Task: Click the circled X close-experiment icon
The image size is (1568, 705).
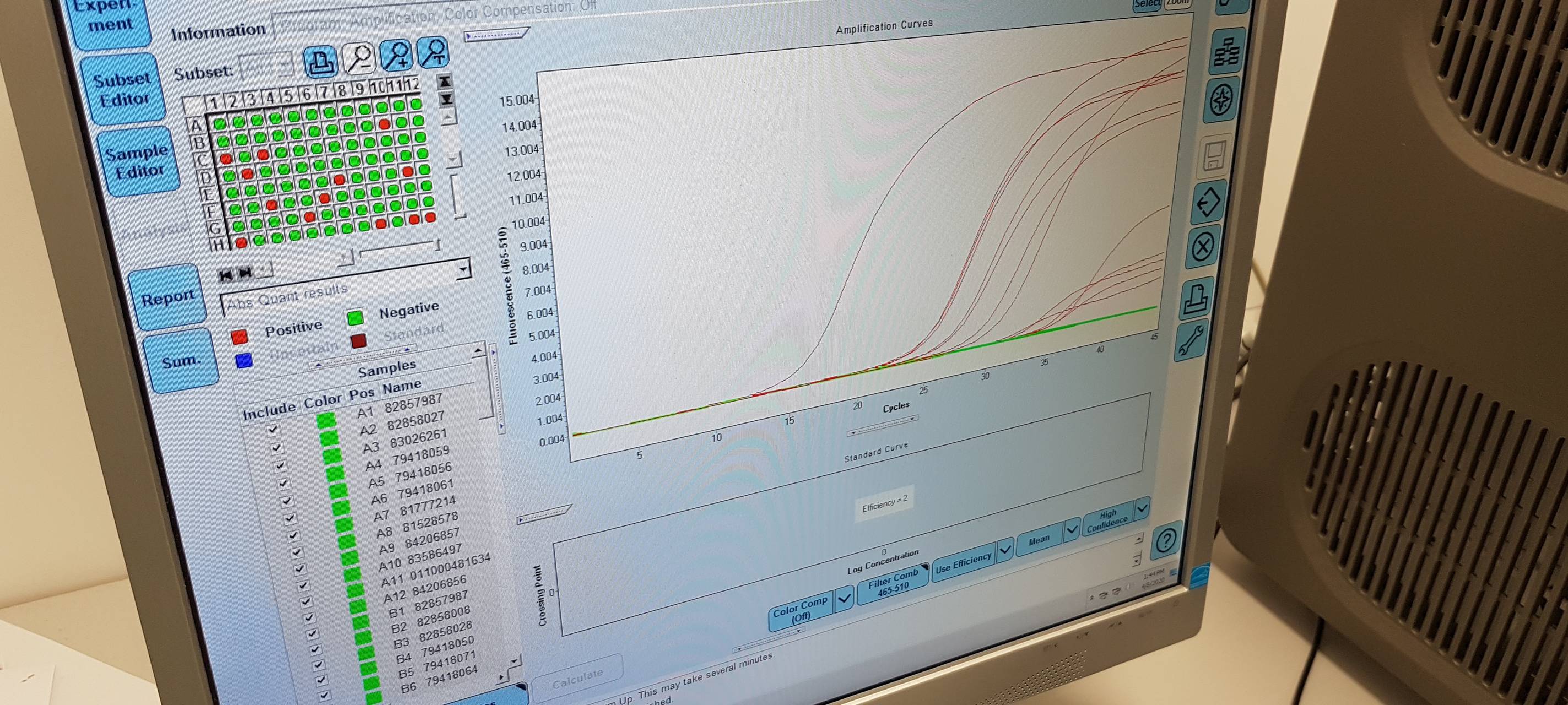Action: [1203, 247]
